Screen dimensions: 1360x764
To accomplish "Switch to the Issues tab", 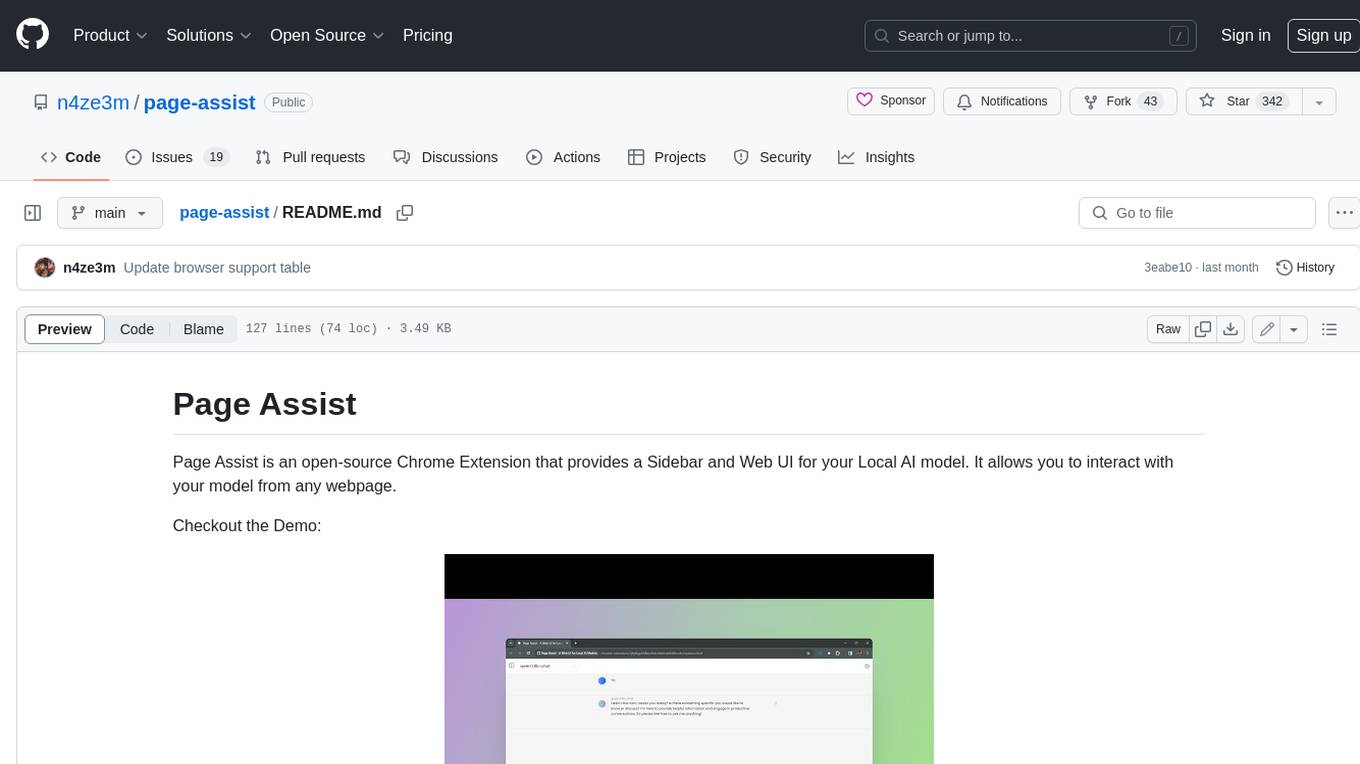I will tap(177, 157).
